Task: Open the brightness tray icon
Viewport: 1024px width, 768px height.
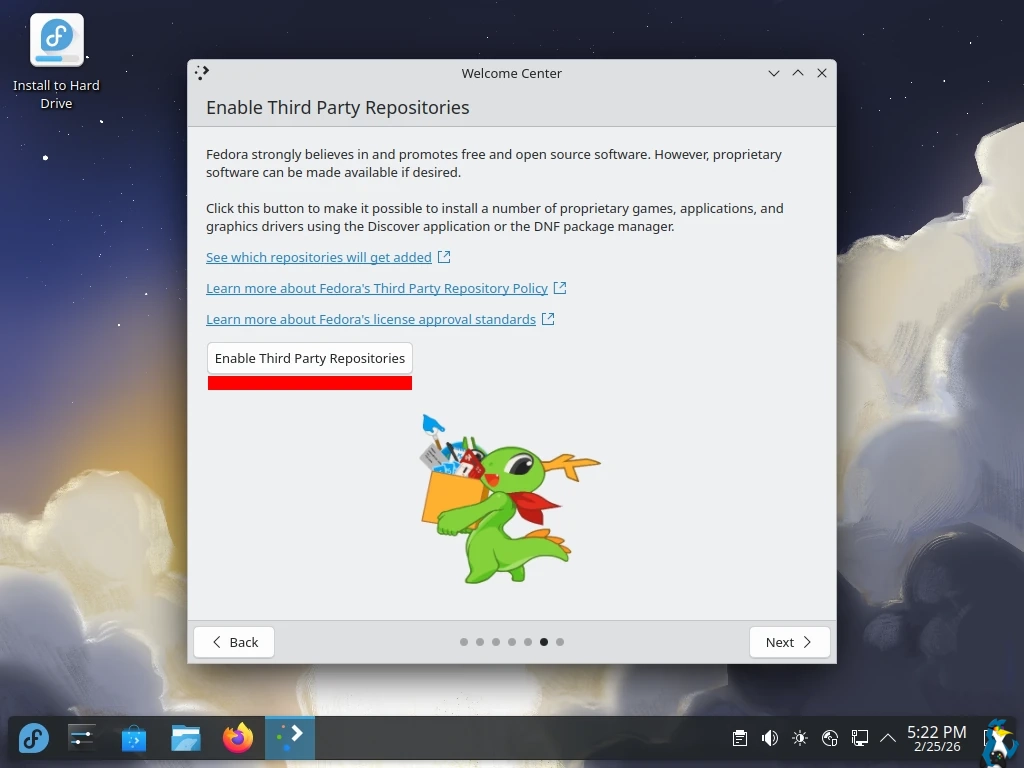Action: pos(799,739)
